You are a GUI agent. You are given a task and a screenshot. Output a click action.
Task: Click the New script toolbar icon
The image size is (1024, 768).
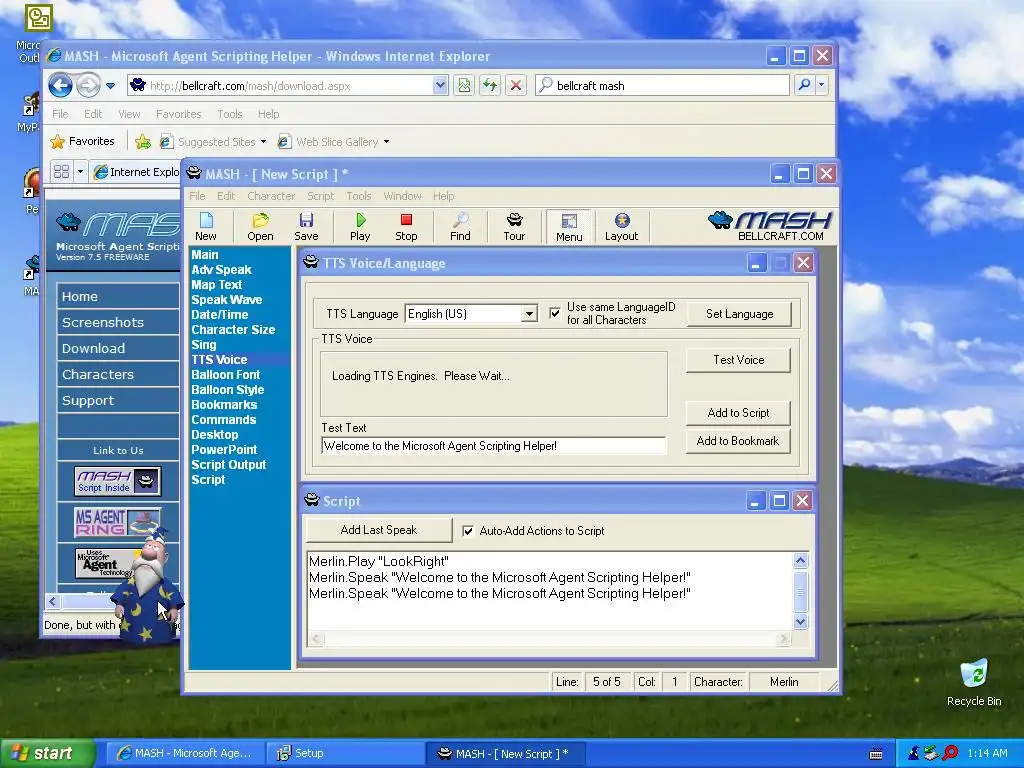pos(206,227)
